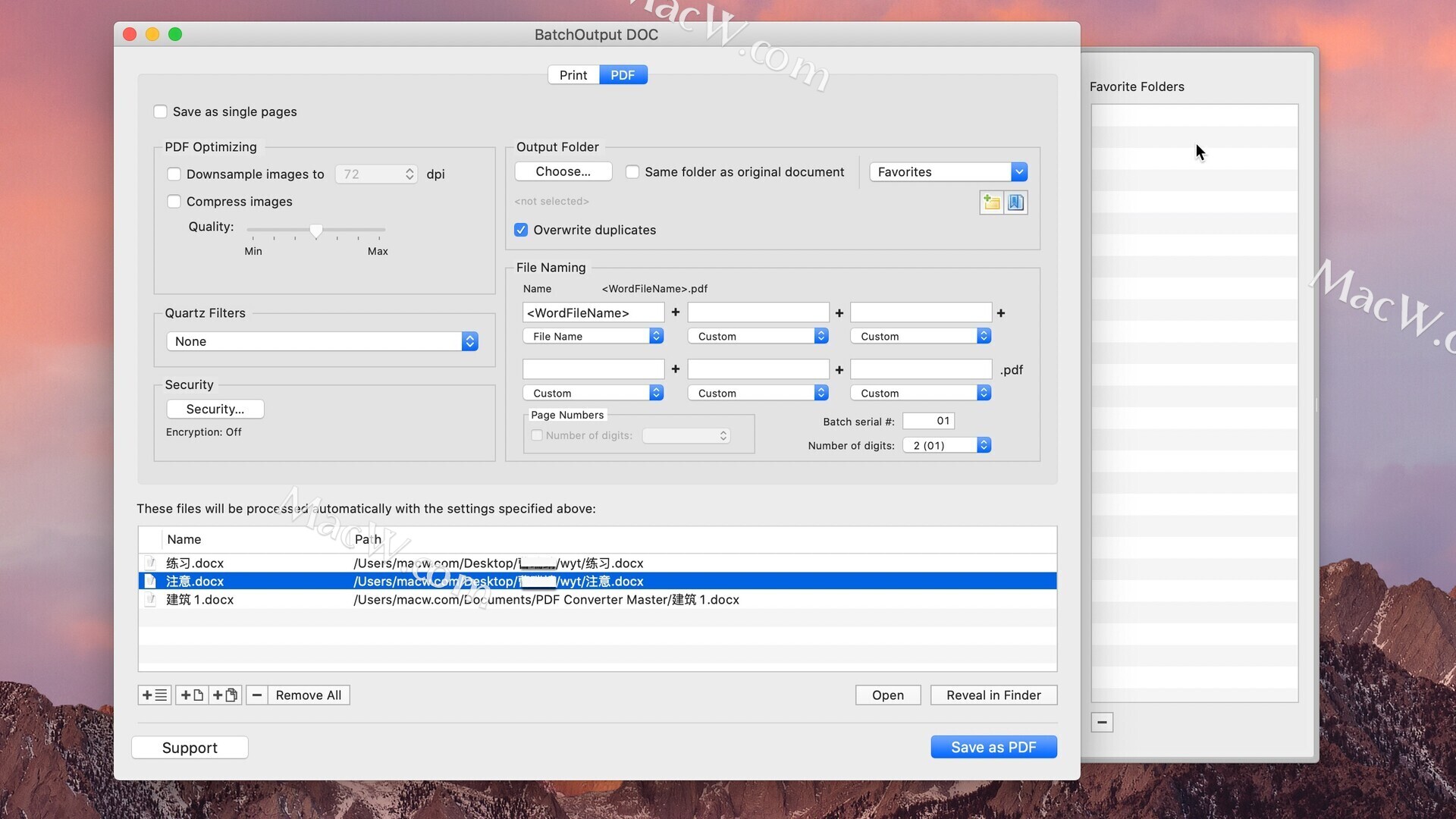Open the last Custom dropdown before .pdf

[921, 393]
